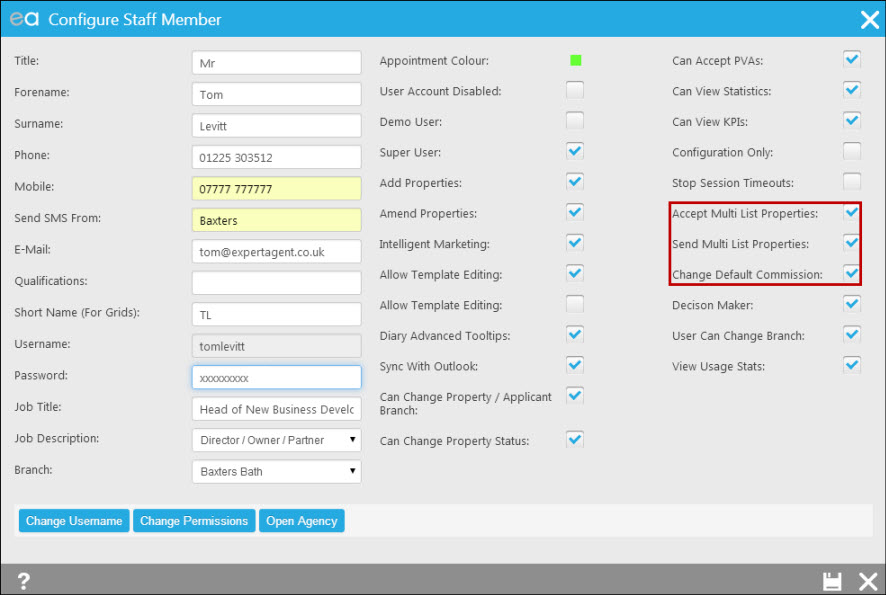Disable Intelligent Marketing checkbox
This screenshot has height=595, width=886.
575,243
